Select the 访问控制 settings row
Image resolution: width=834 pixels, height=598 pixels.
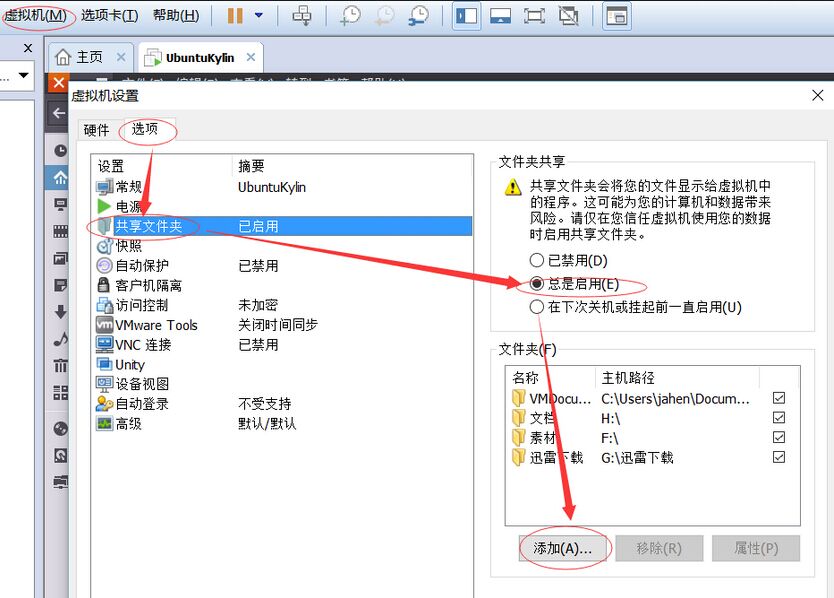coord(282,305)
